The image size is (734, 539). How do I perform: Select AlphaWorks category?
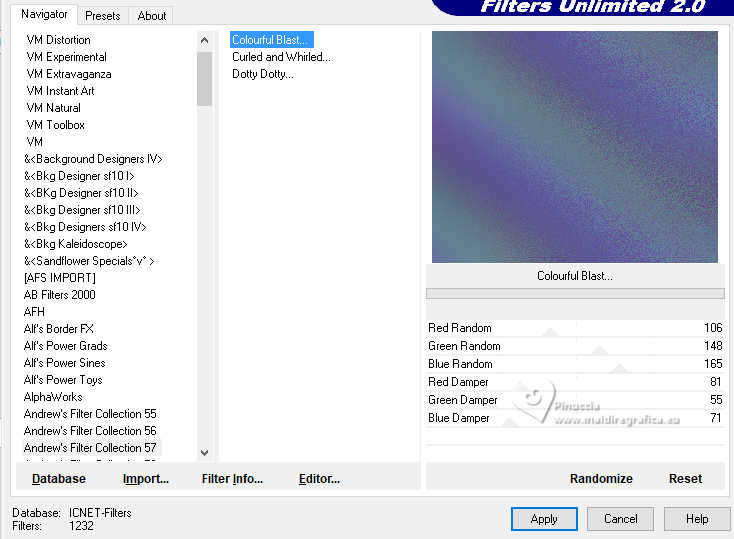[53, 397]
